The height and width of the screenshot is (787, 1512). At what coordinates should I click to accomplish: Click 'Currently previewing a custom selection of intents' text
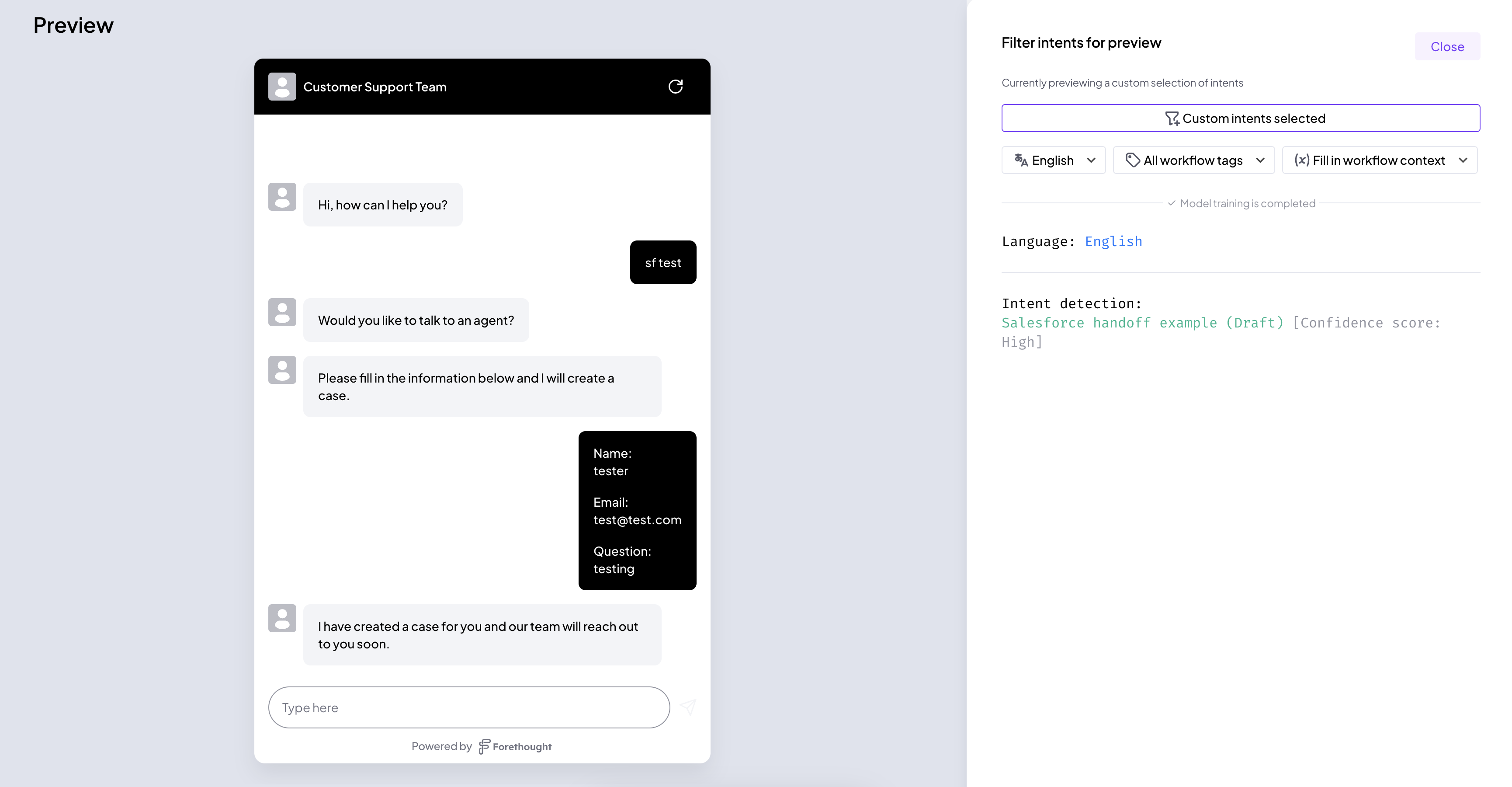[1122, 83]
